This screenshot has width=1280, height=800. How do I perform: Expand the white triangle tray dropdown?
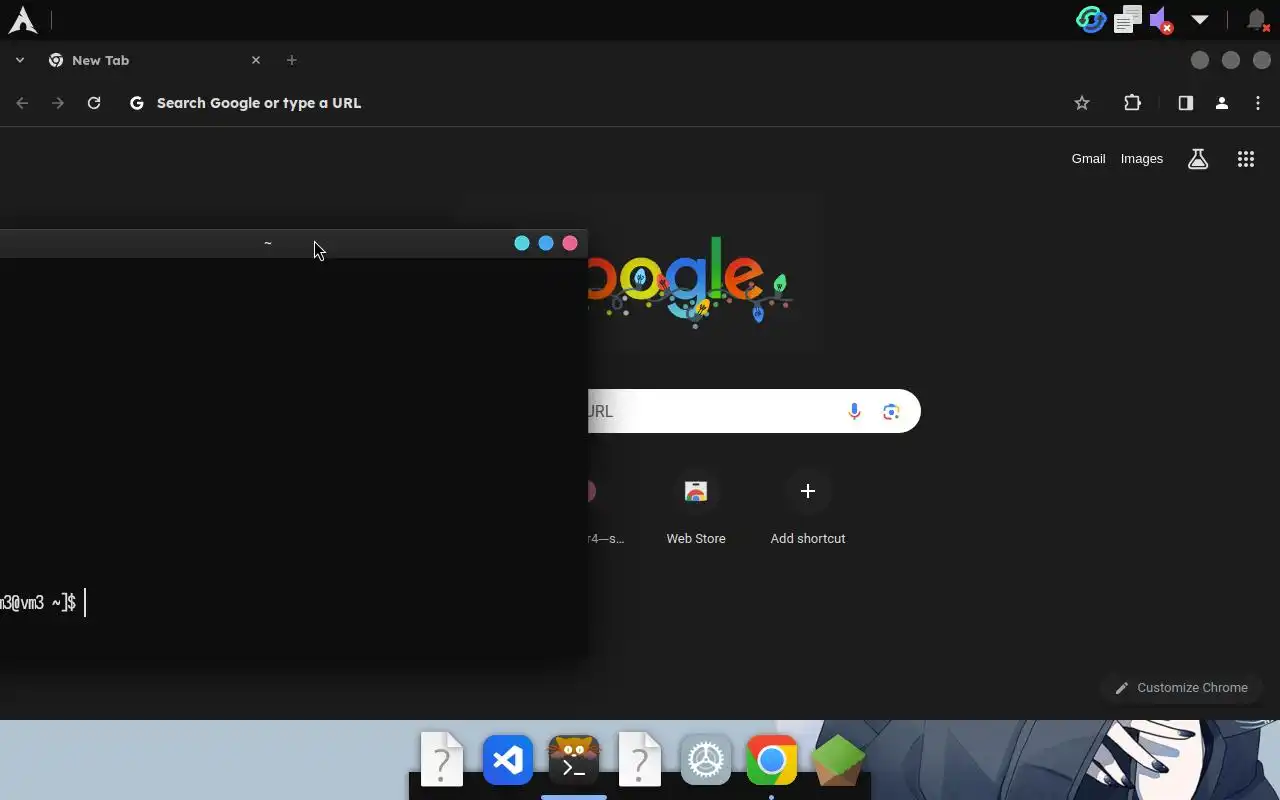[1200, 19]
